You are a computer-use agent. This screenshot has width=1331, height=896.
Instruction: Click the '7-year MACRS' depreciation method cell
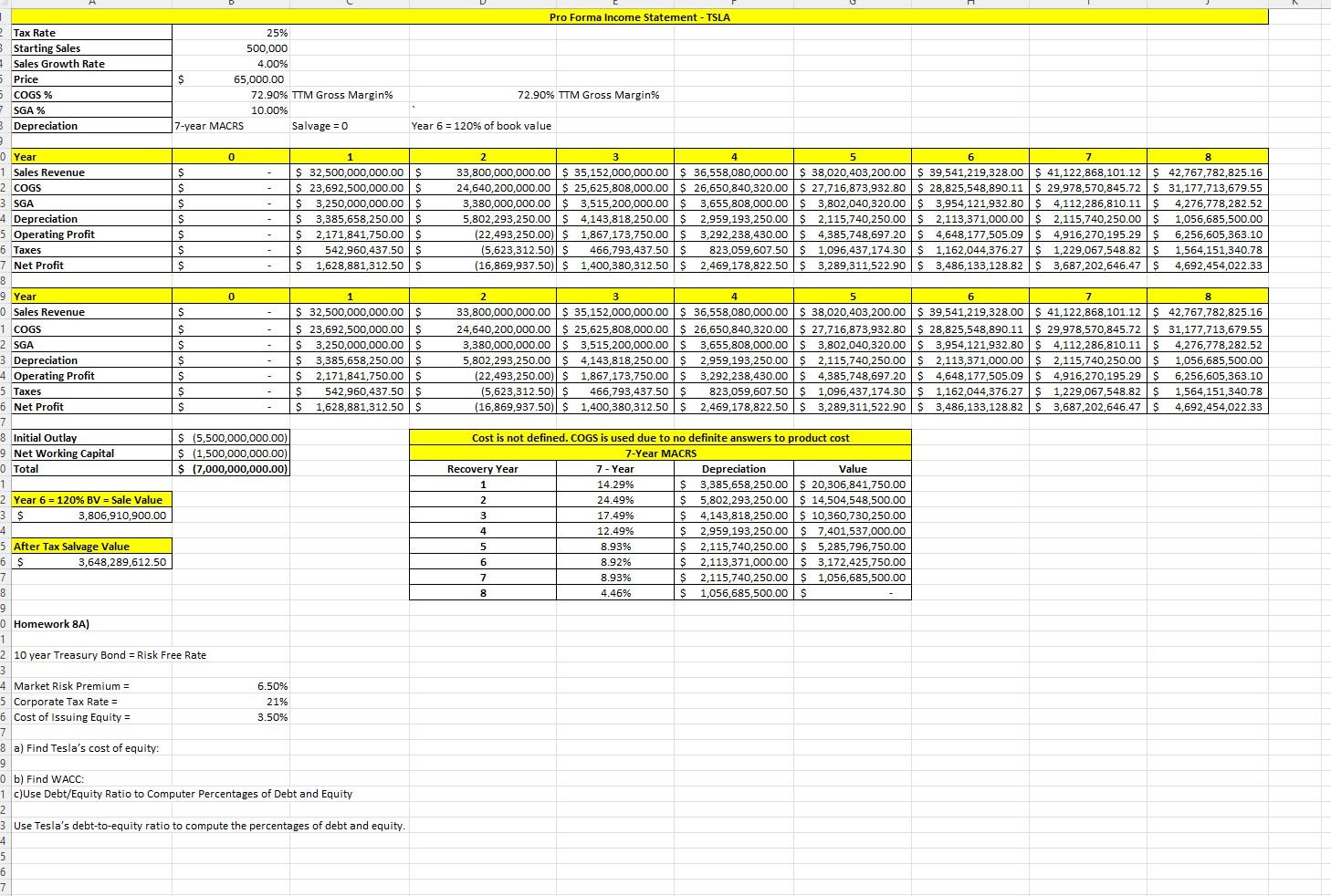pyautogui.click(x=231, y=126)
